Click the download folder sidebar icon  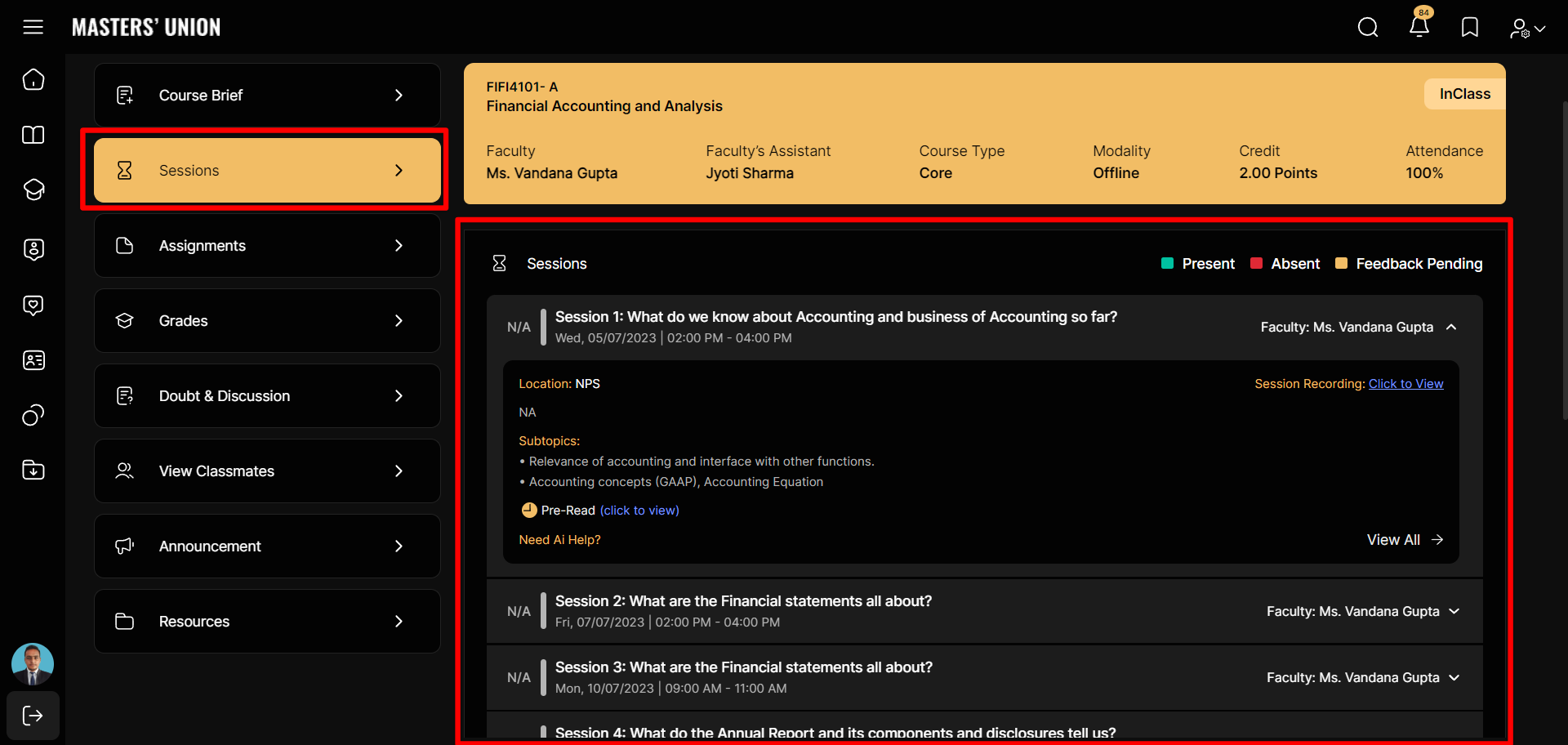pyautogui.click(x=33, y=470)
